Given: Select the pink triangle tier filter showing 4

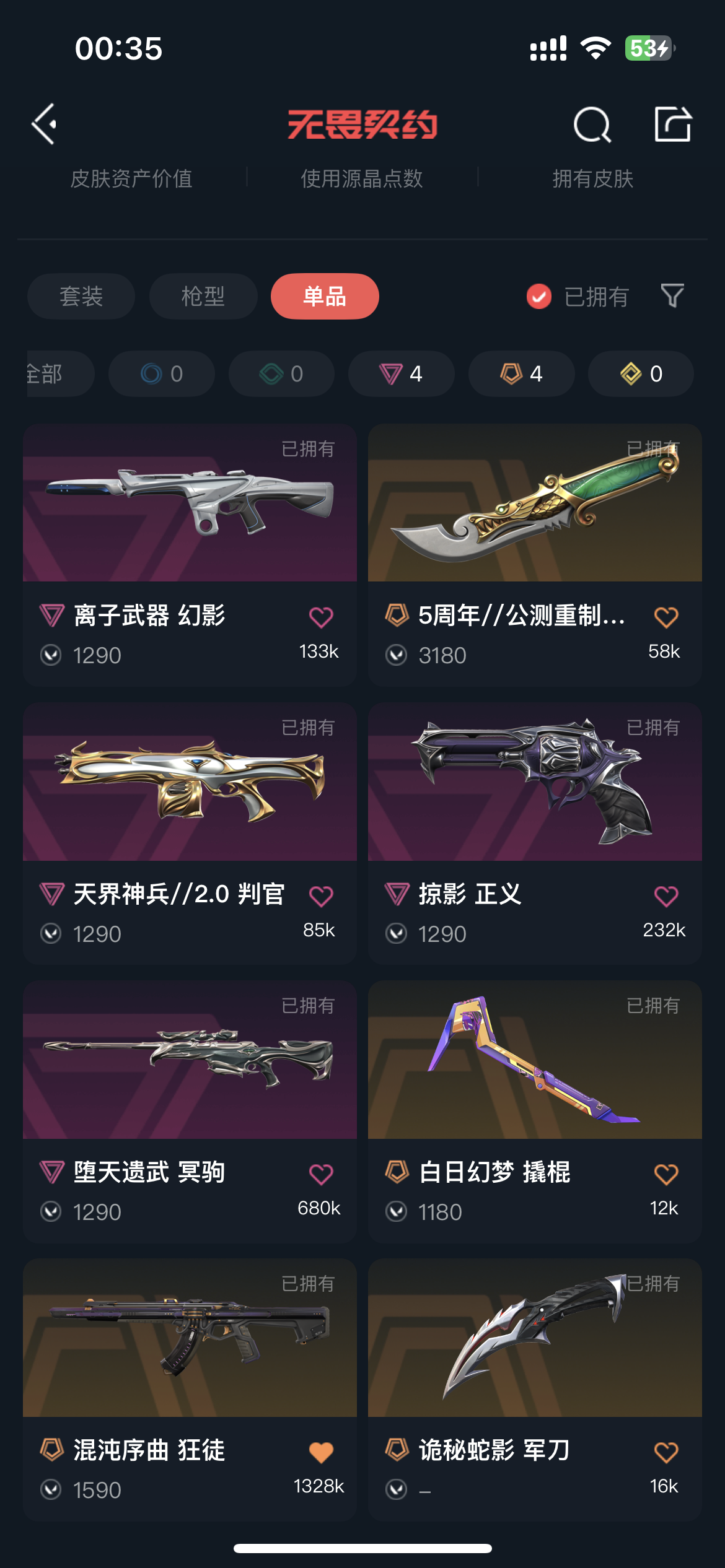Looking at the screenshot, I should point(401,373).
